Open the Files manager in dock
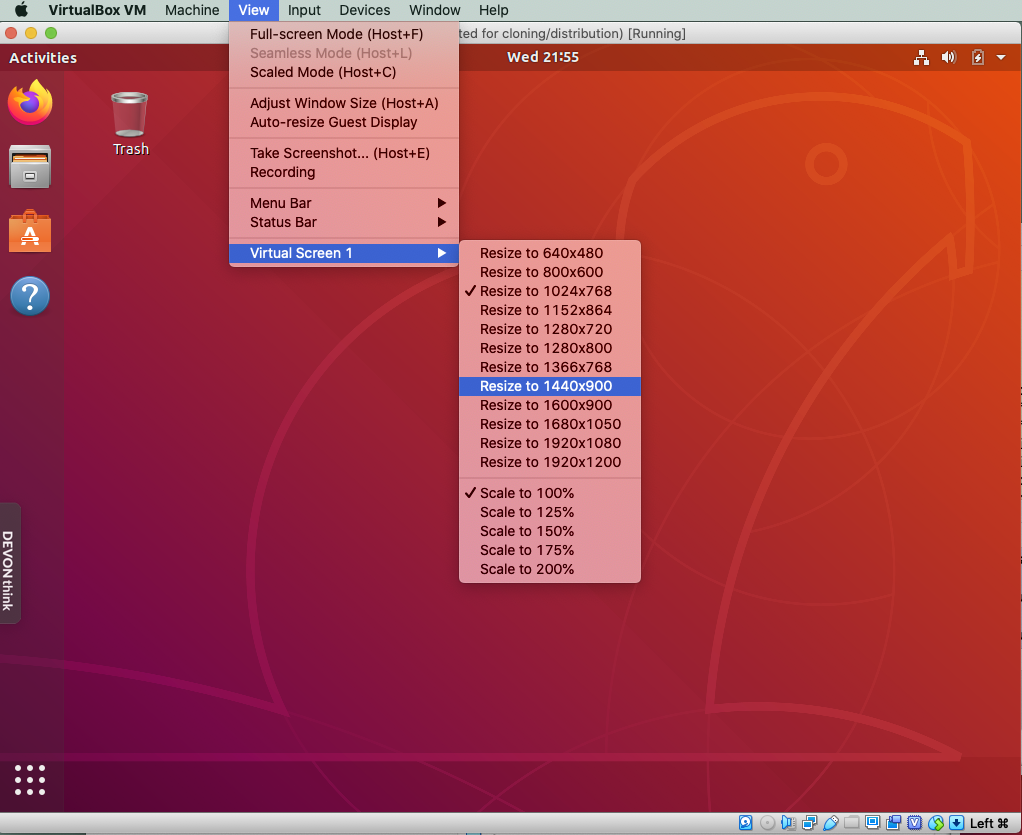The image size is (1022, 835). (30, 167)
